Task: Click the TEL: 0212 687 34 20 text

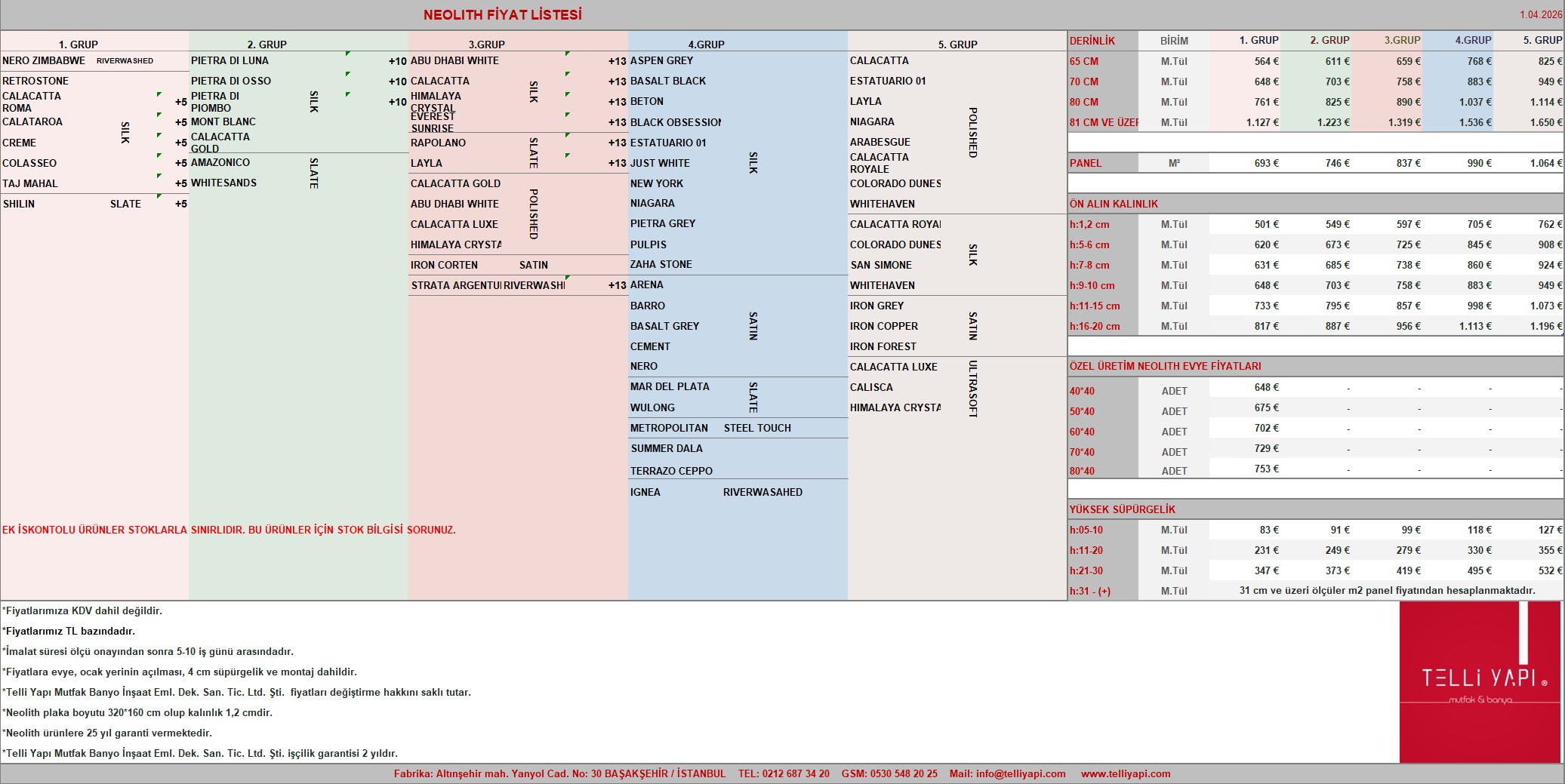Action: [x=784, y=773]
